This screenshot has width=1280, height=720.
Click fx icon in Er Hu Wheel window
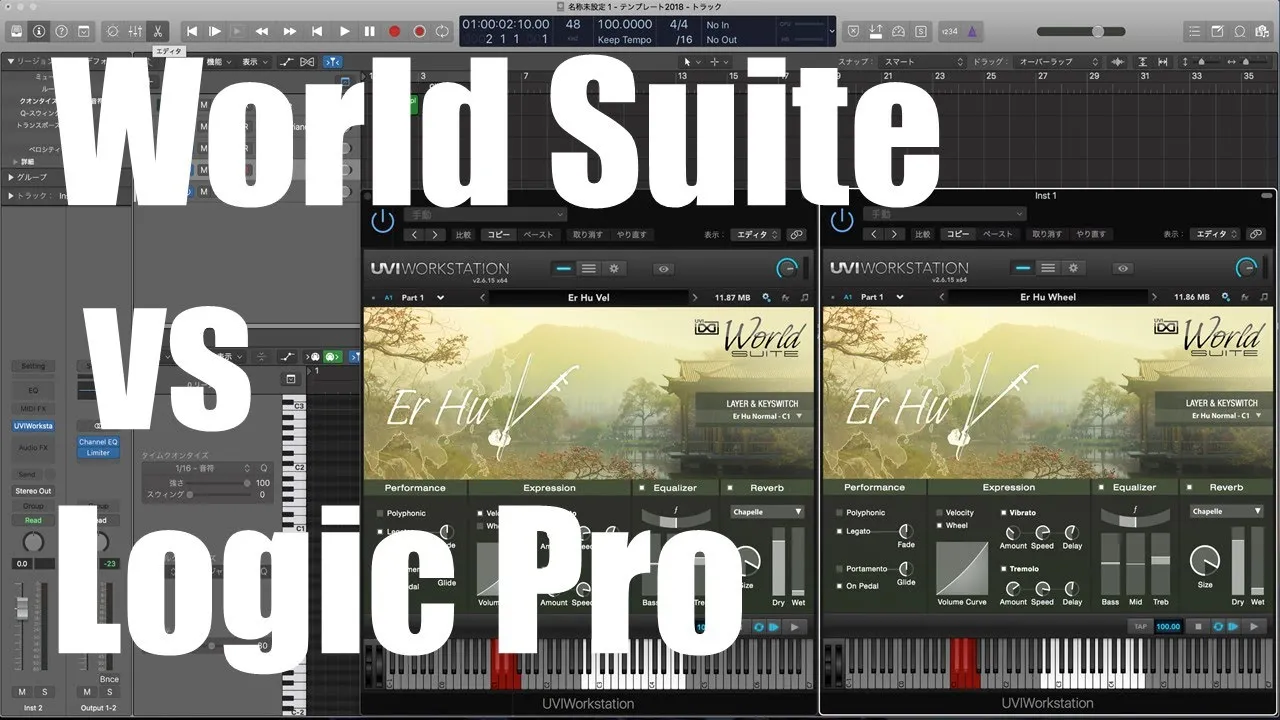pyautogui.click(x=1244, y=297)
